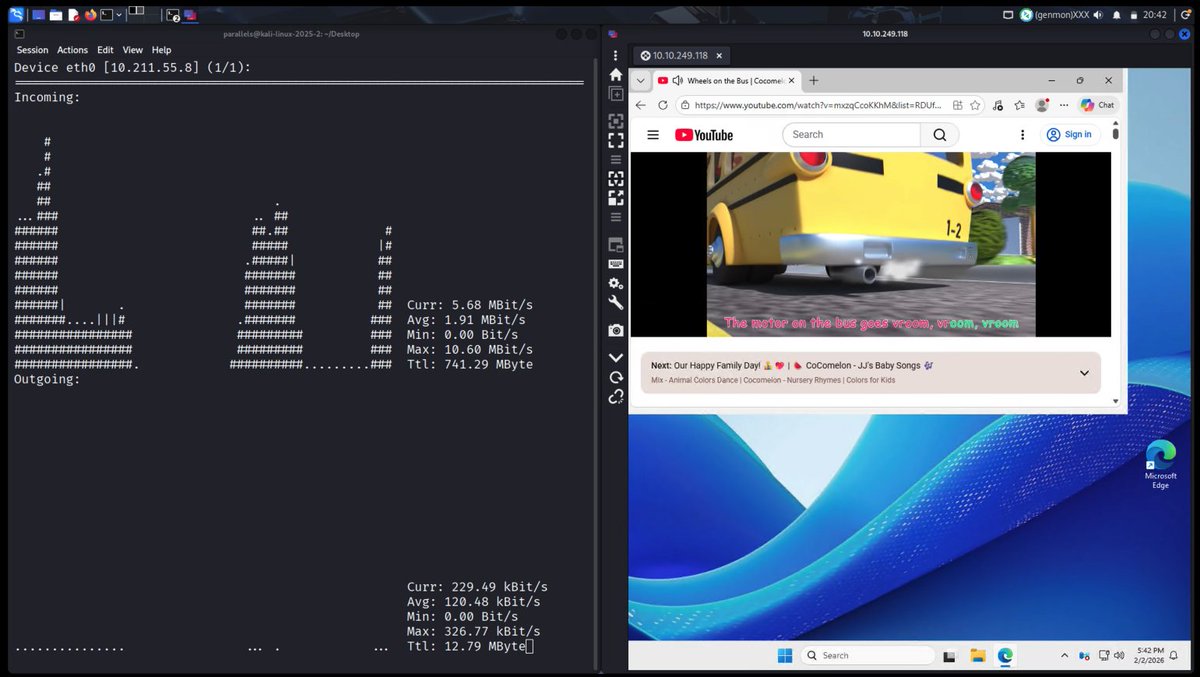Image resolution: width=1200 pixels, height=677 pixels.
Task: Open the Kali applications menu icon
Action: click(x=16, y=14)
